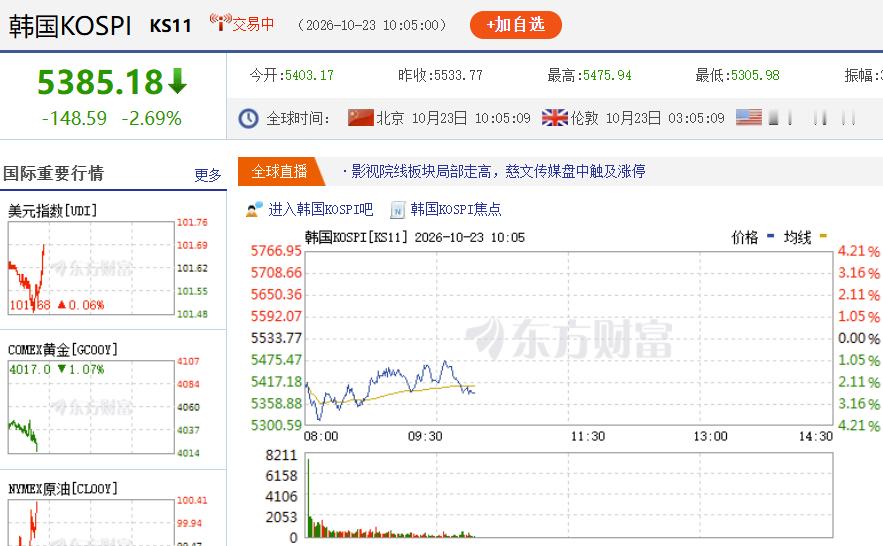Click the UK flag next to 伦敦
Viewport: 883px width, 546px height.
point(555,118)
